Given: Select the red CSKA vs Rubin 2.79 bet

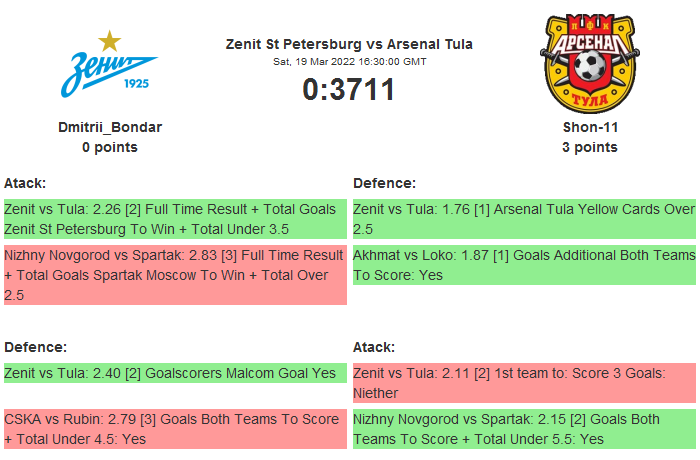Looking at the screenshot, I should pyautogui.click(x=175, y=429).
